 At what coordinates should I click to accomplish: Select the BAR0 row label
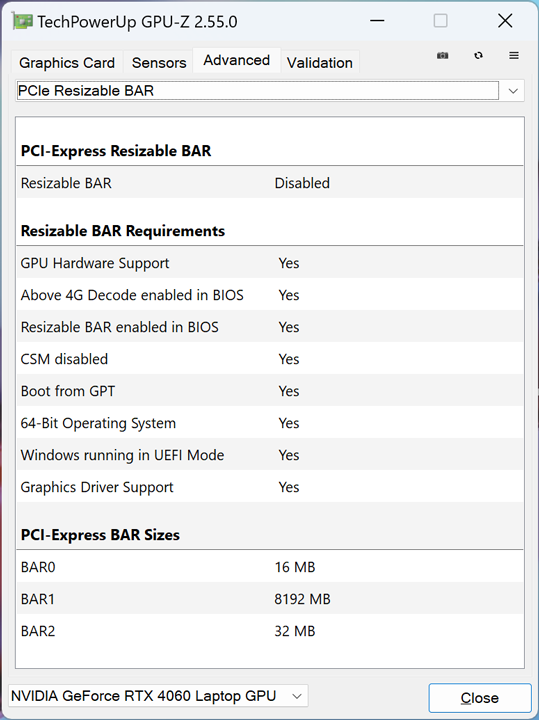pyautogui.click(x=38, y=568)
